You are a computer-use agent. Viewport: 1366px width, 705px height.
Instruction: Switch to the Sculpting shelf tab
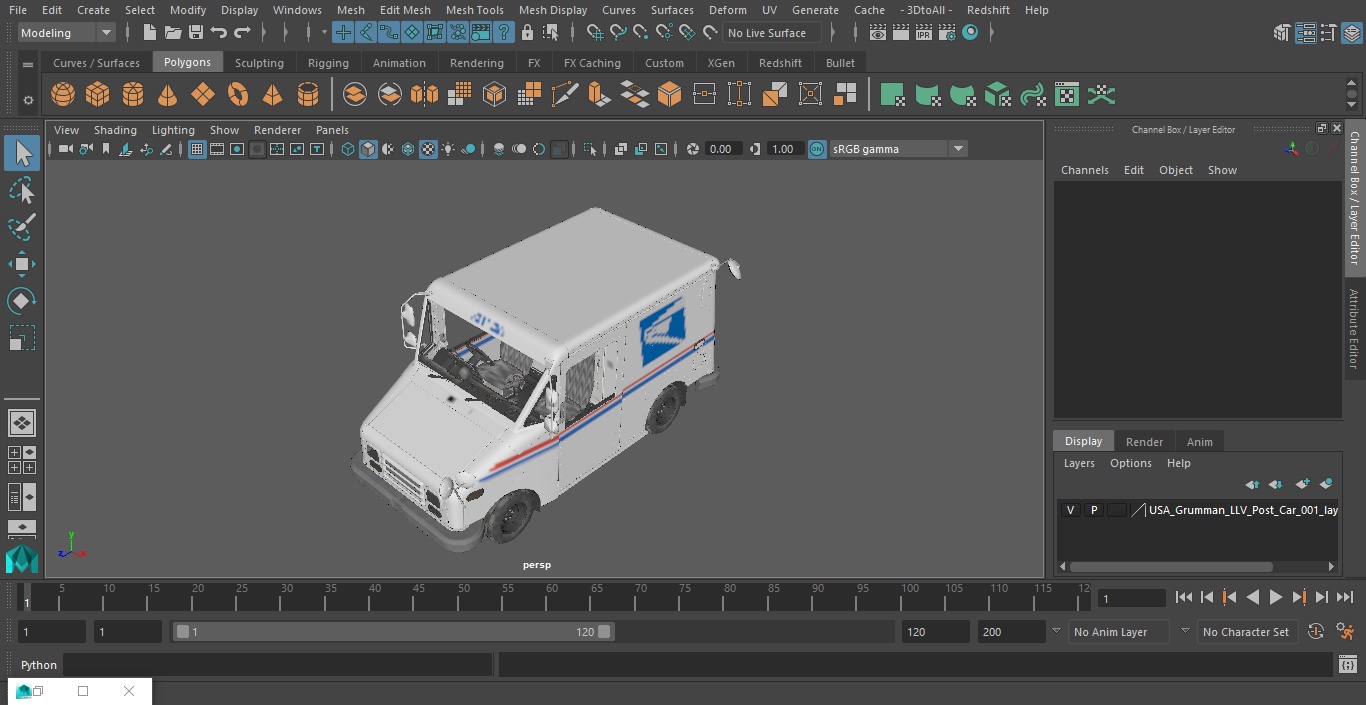259,63
